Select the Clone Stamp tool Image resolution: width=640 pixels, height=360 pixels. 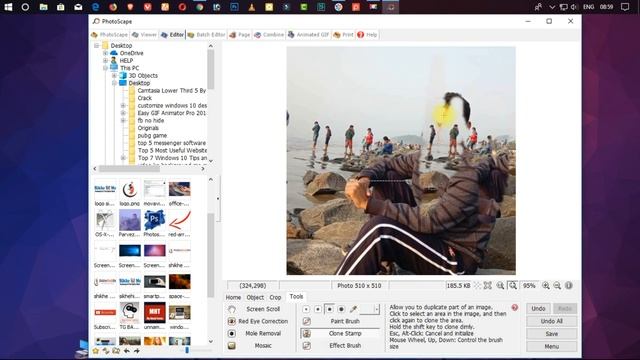point(340,333)
